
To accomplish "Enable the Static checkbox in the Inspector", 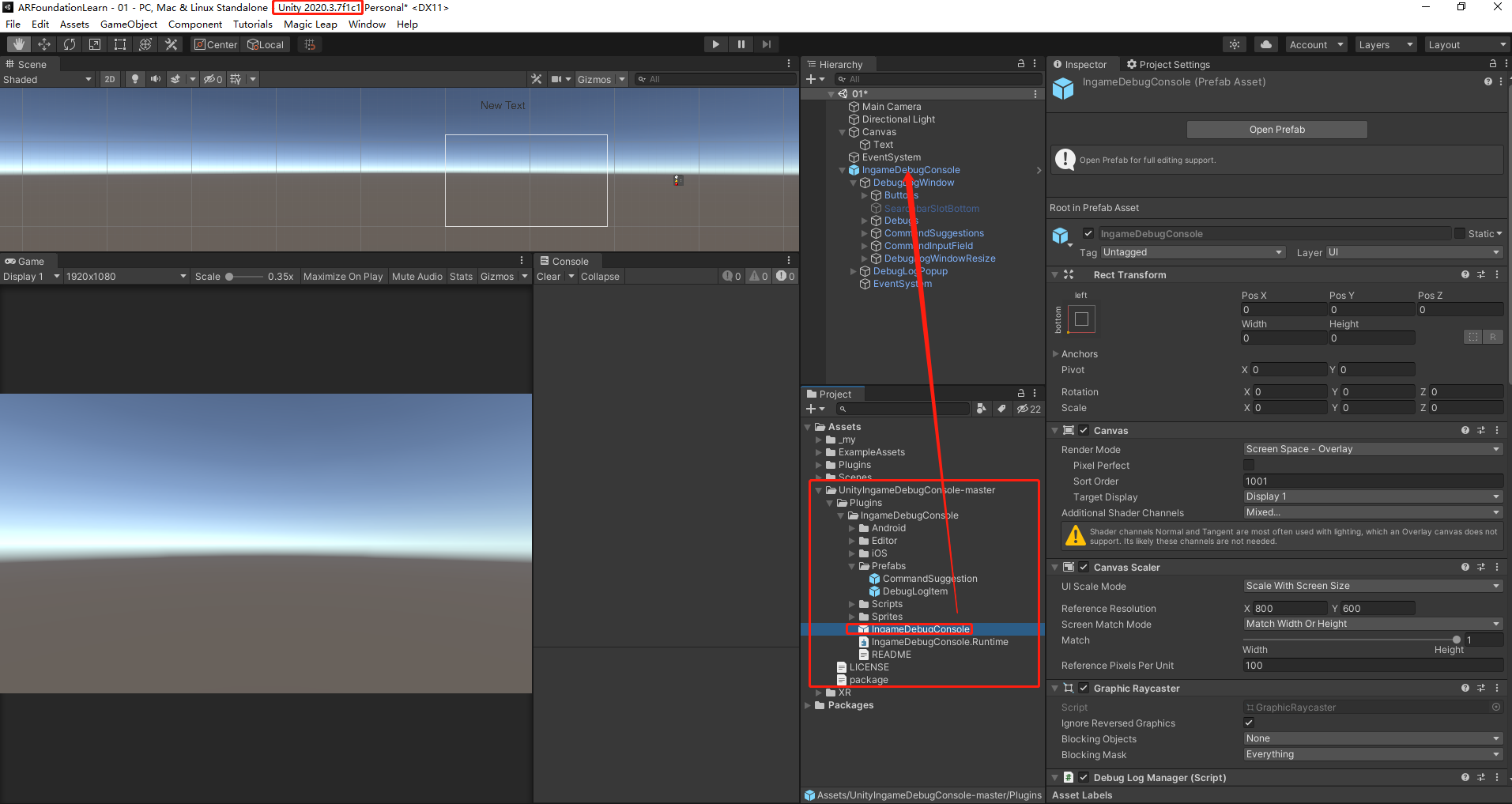I will pyautogui.click(x=1461, y=233).
